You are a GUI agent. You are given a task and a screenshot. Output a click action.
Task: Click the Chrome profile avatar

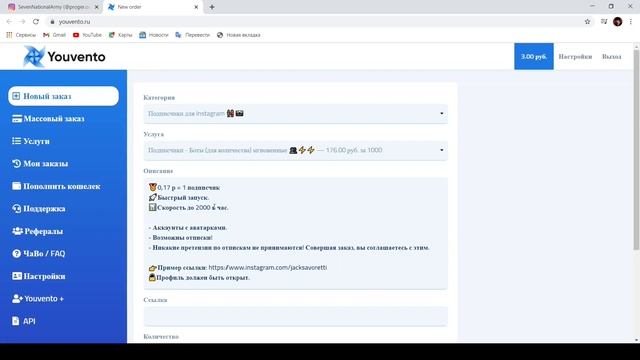click(x=618, y=22)
